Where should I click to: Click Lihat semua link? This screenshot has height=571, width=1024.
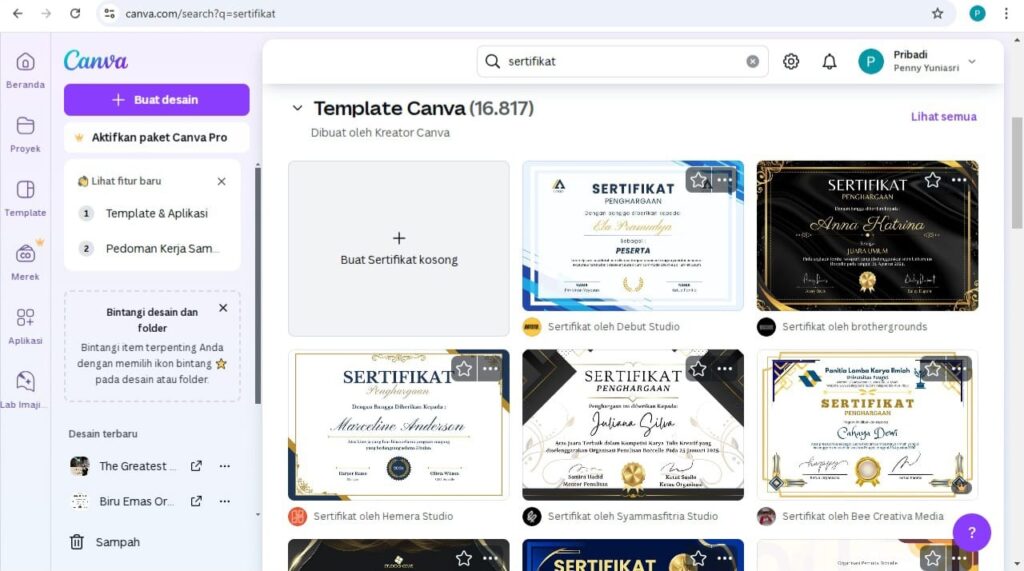(x=944, y=116)
